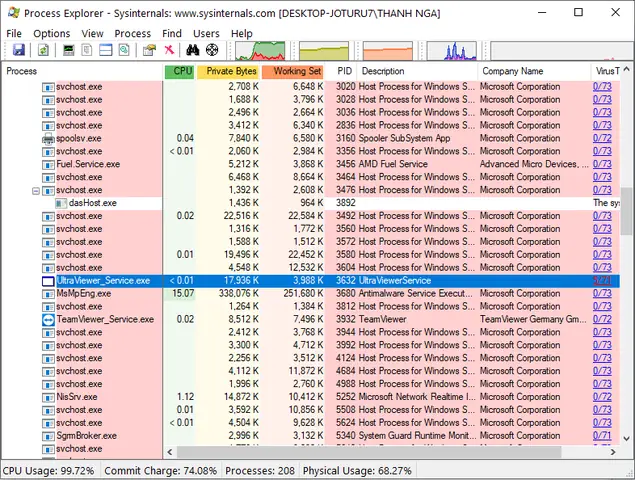Image resolution: width=635 pixels, height=480 pixels.
Task: Click the MsMpEng.exe process icon
Action: 48,294
